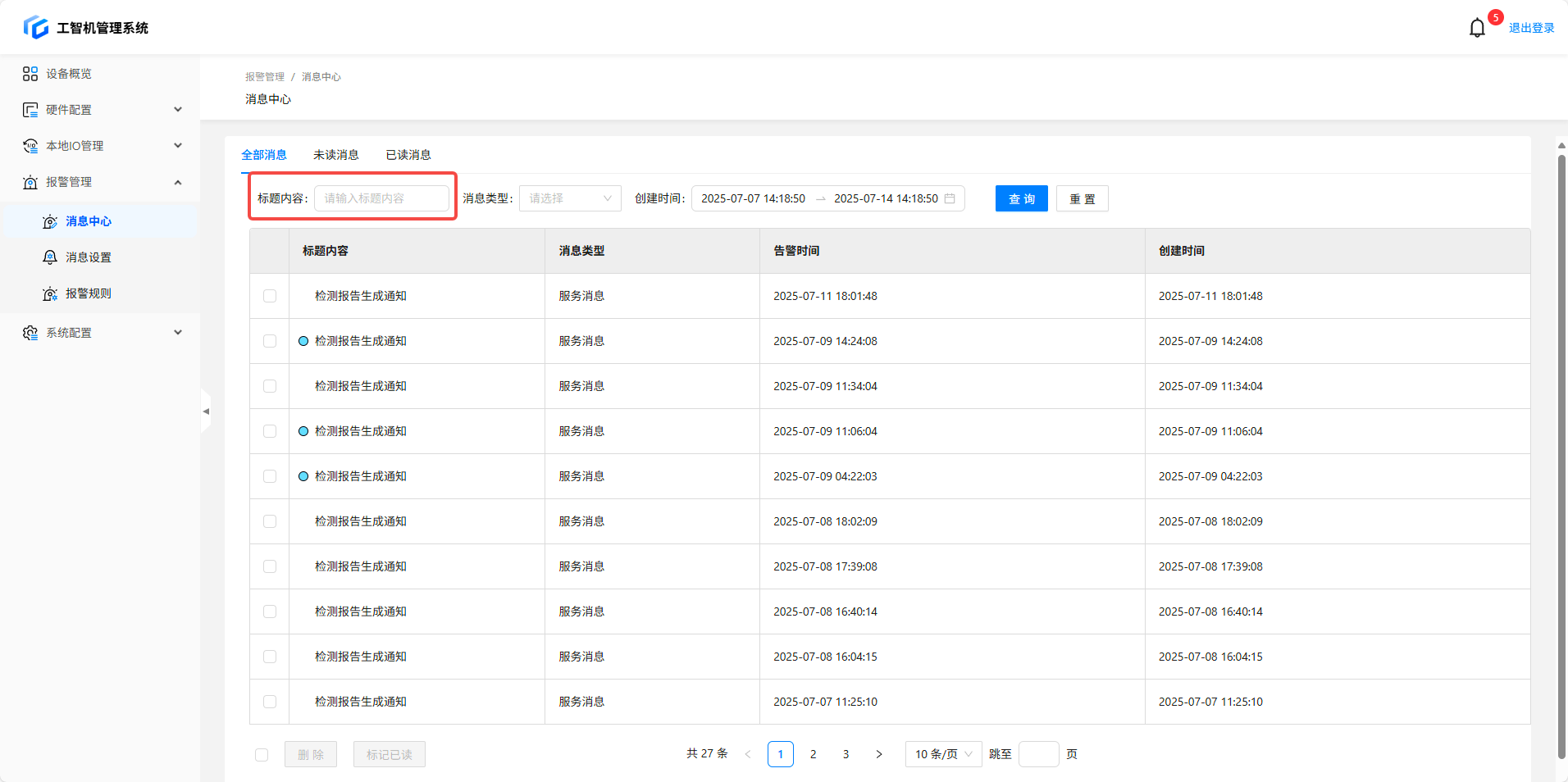Collapse the sidebar with arrow handle
The height and width of the screenshot is (782, 1568).
206,411
